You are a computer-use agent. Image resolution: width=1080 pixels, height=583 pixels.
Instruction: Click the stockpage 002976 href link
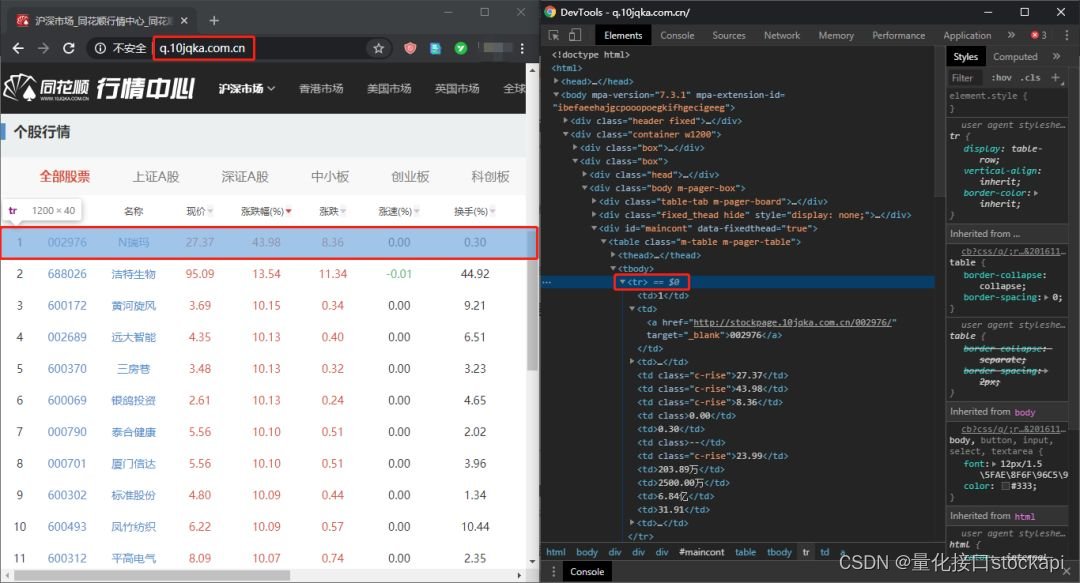coord(792,323)
